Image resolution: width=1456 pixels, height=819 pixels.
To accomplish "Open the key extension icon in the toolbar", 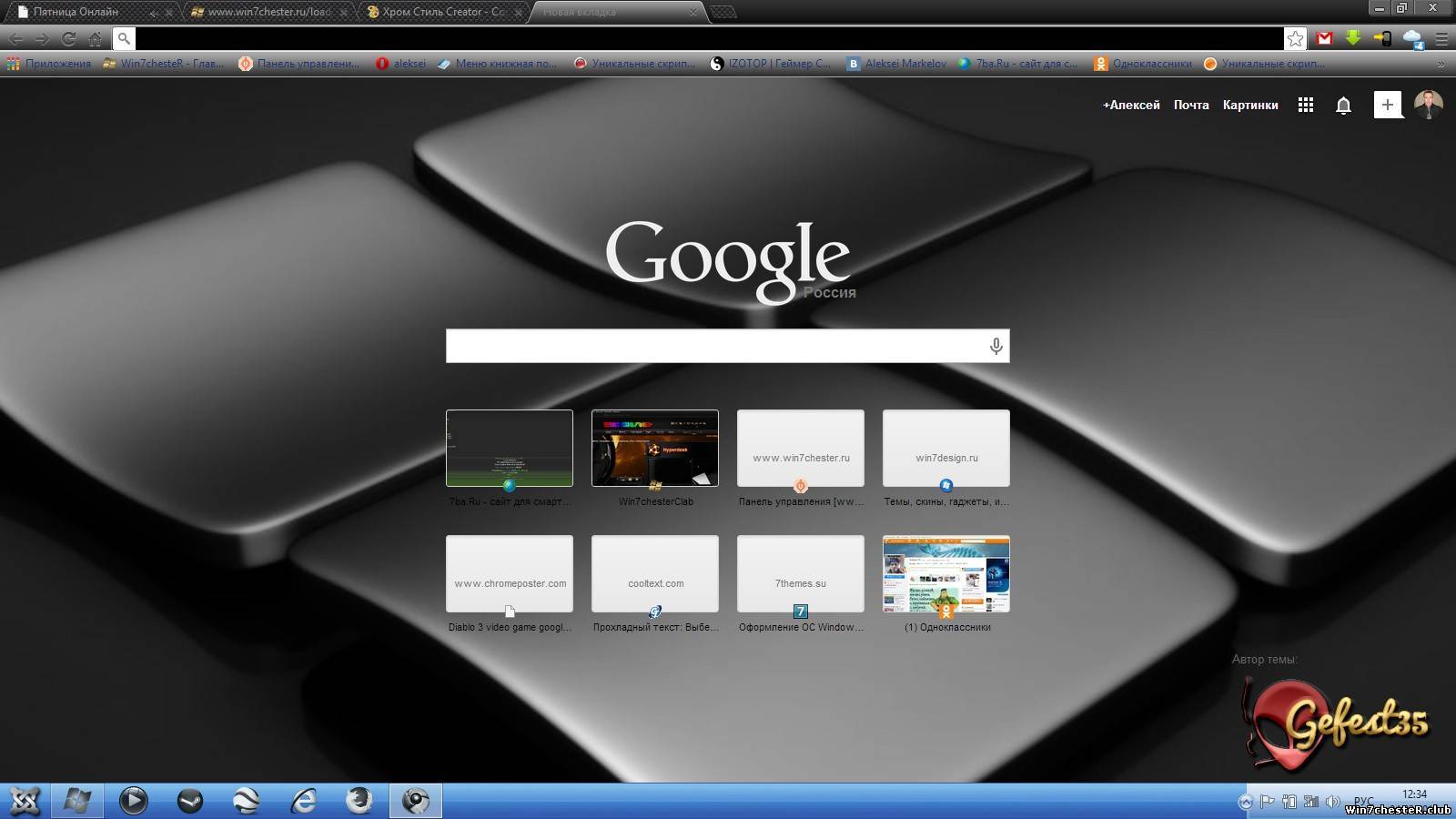I will point(1382,38).
